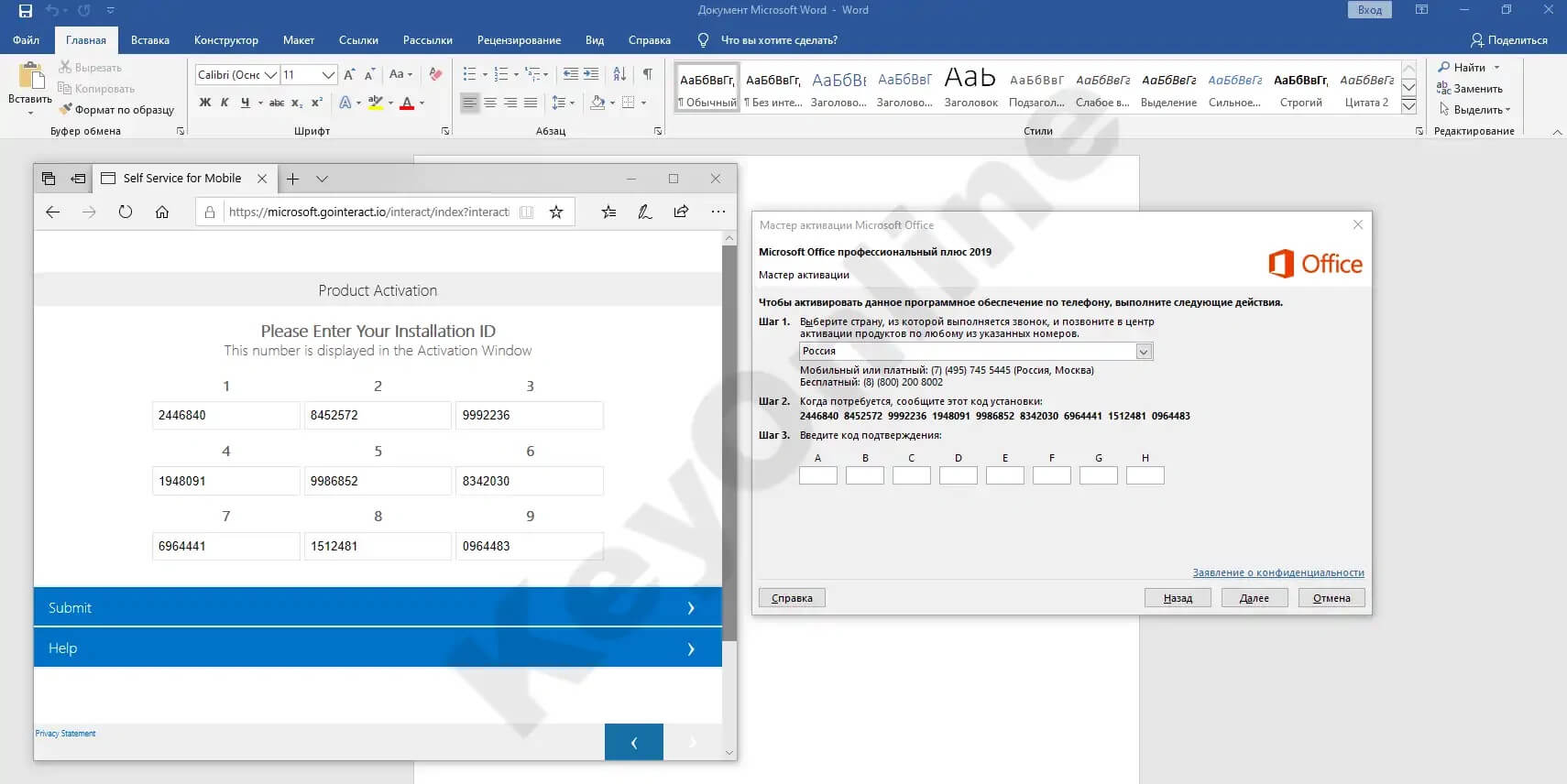Apply subscript formatting
Viewport: 1567px width, 784px height.
[x=297, y=103]
